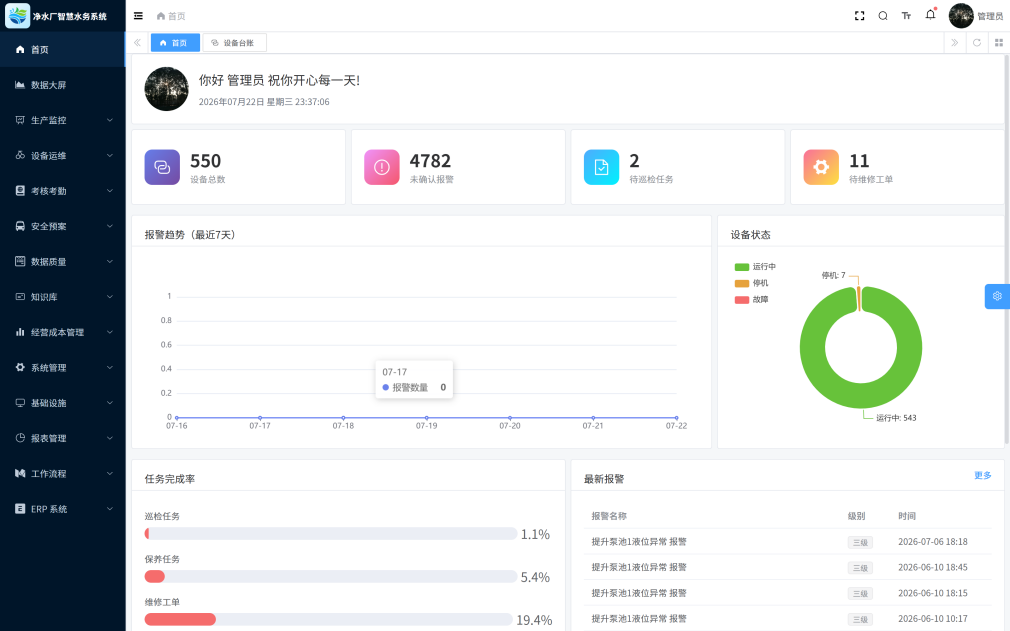Expand the ERP 系统 menu

tap(62, 509)
